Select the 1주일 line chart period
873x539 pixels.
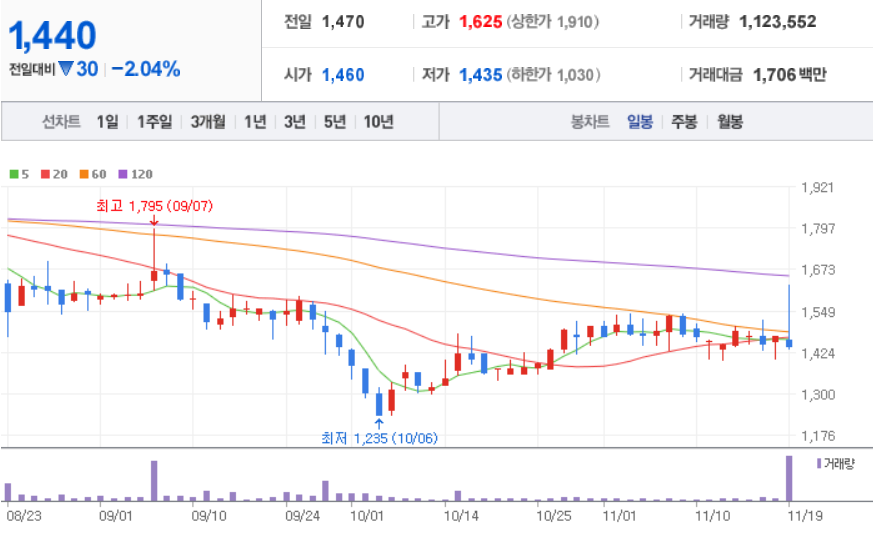click(155, 121)
